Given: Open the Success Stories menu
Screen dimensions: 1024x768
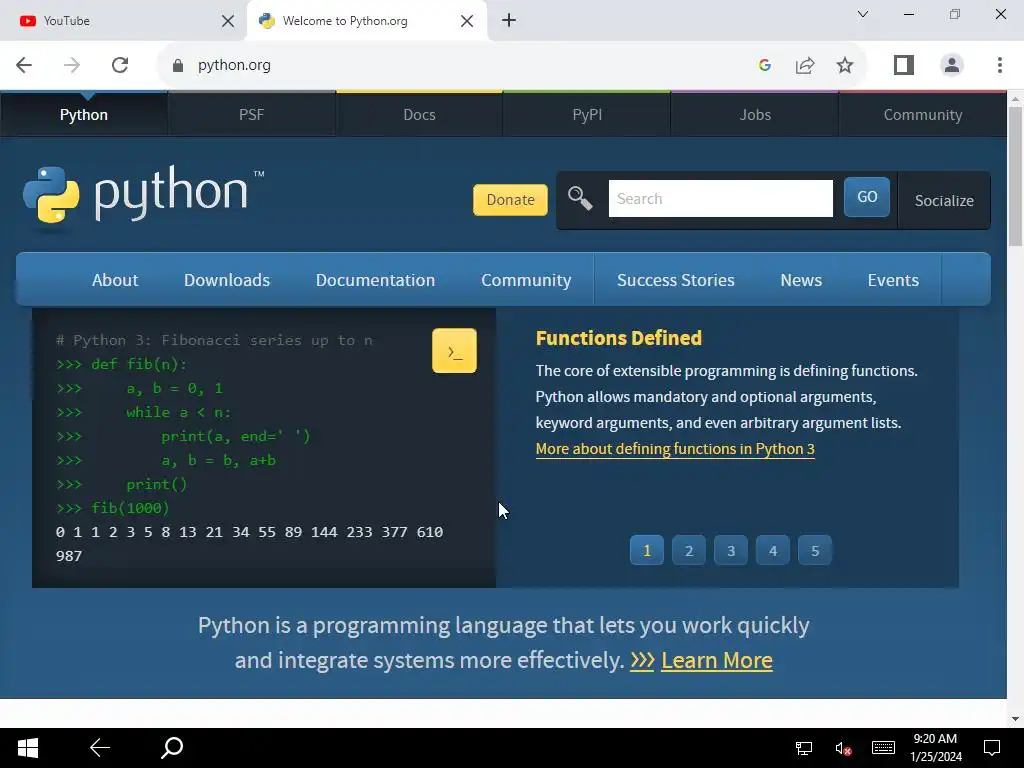Looking at the screenshot, I should tap(676, 280).
